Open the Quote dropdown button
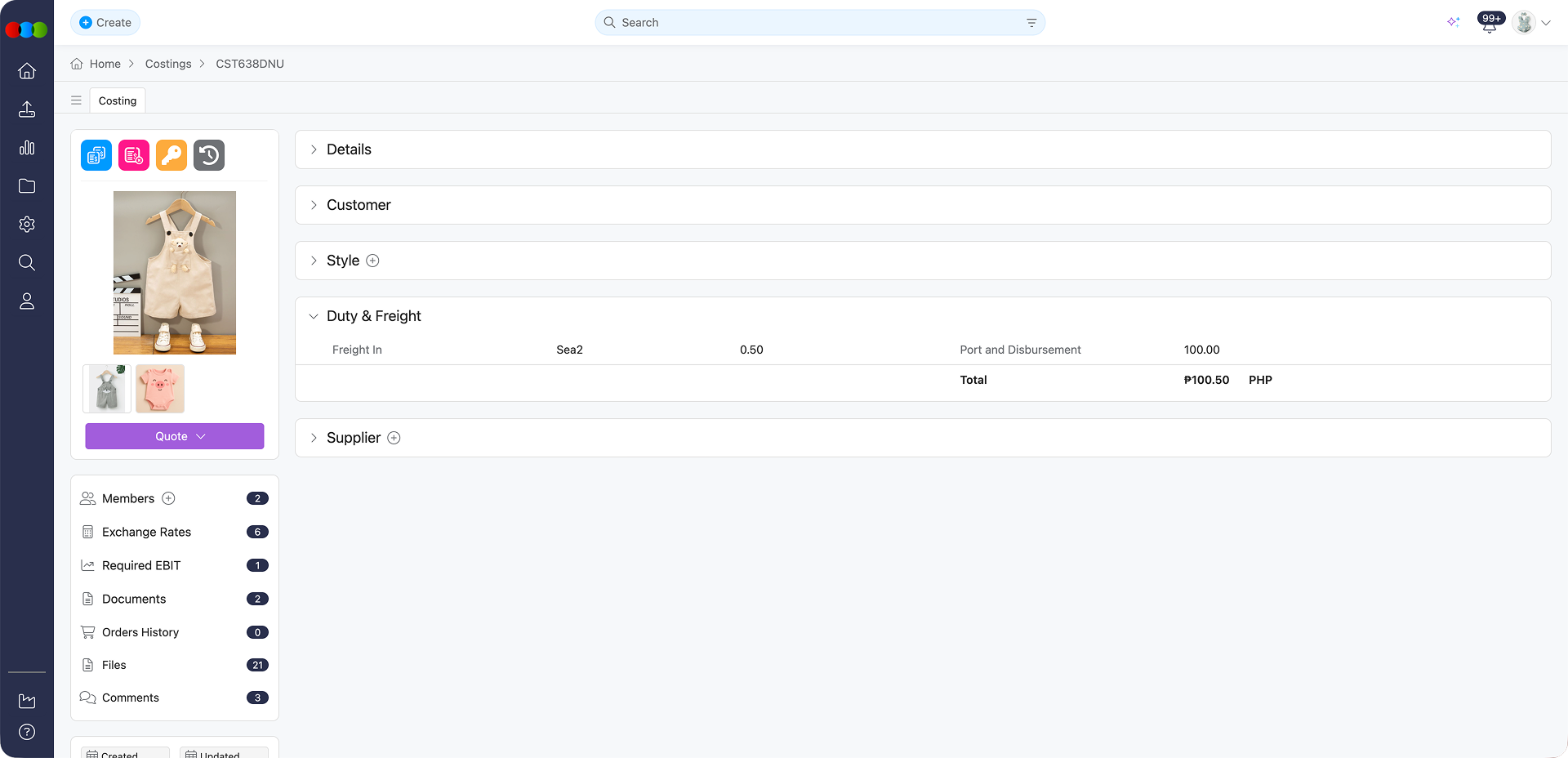Image resolution: width=1568 pixels, height=758 pixels. tap(175, 436)
